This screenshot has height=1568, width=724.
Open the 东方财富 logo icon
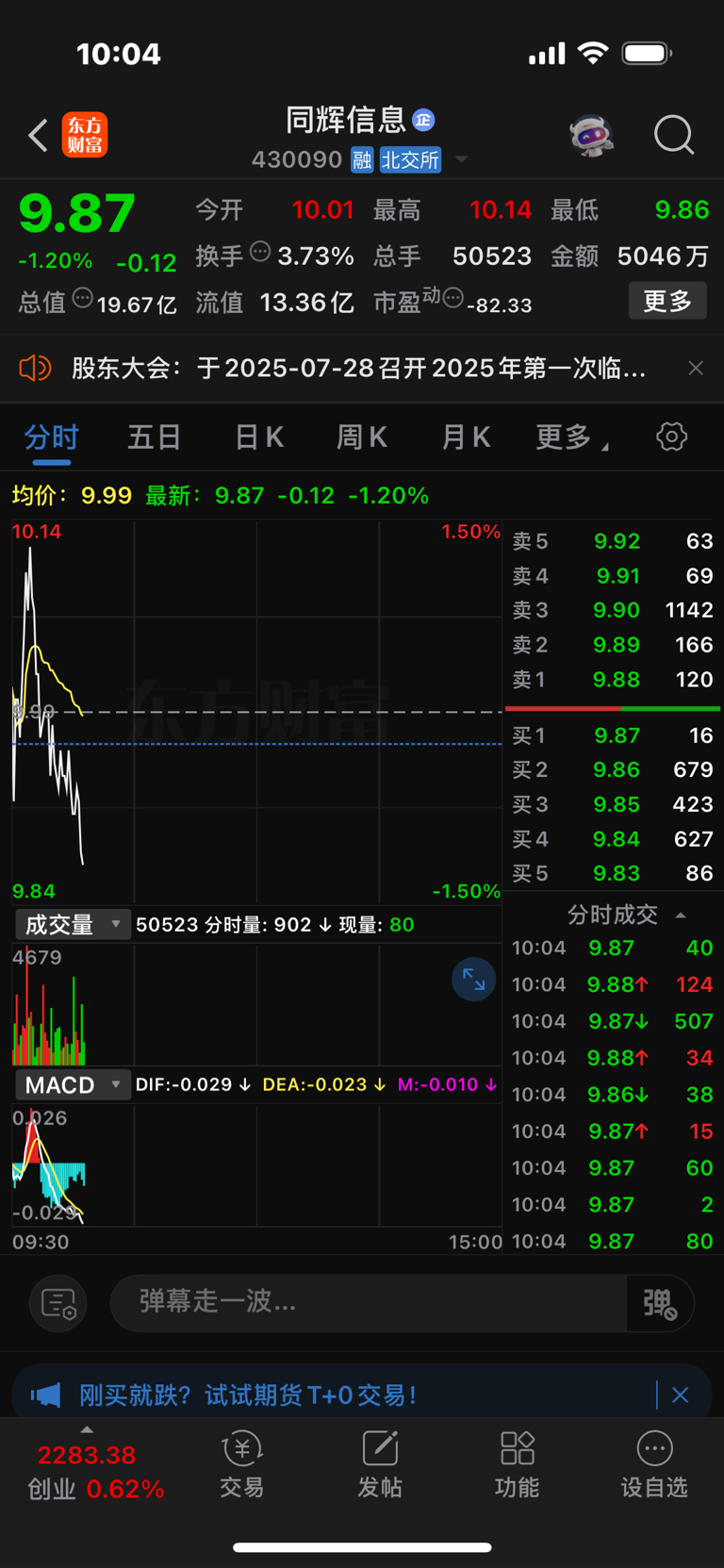click(x=85, y=135)
